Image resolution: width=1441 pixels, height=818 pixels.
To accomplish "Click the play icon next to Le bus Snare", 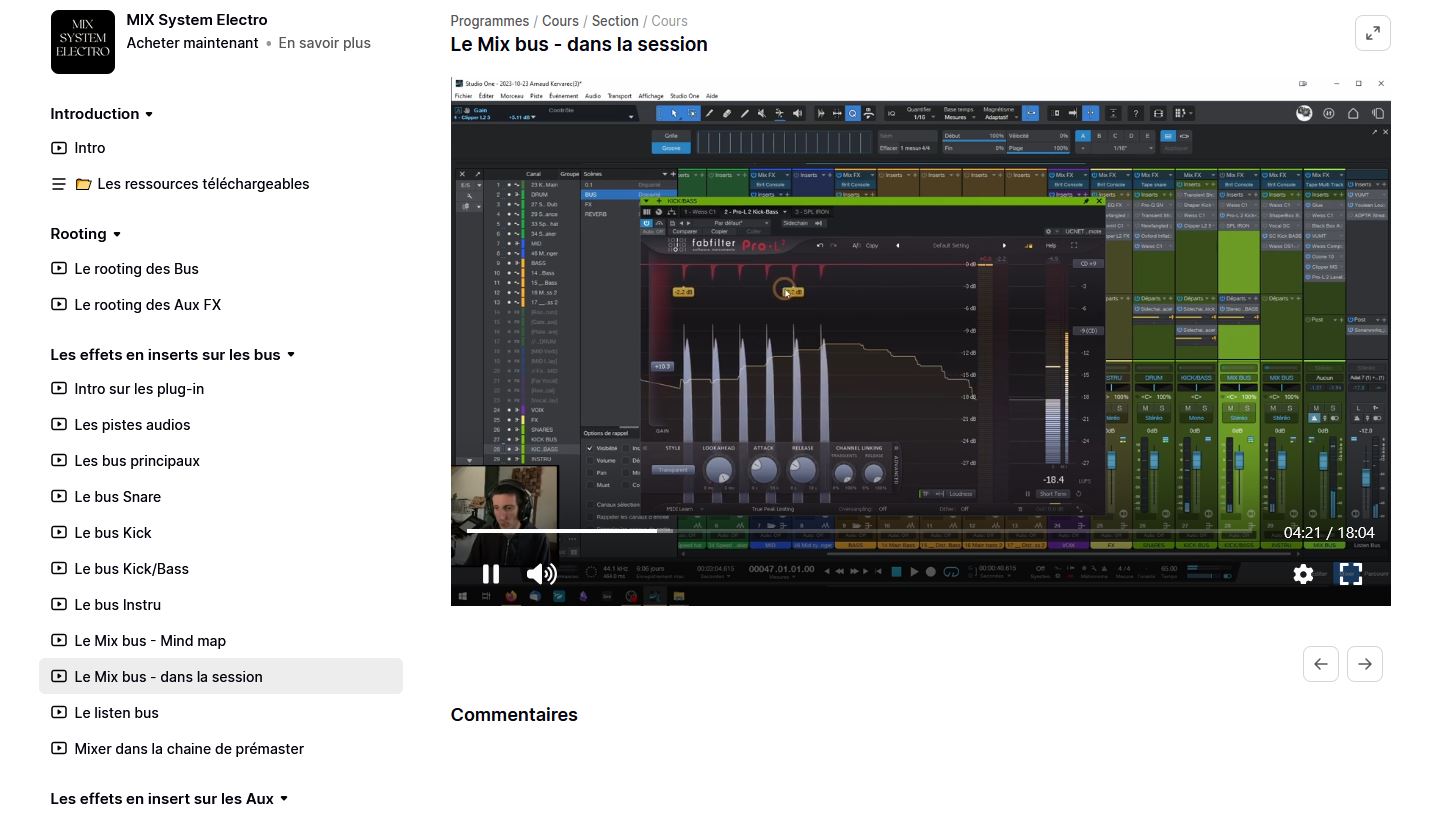I will click(x=58, y=496).
